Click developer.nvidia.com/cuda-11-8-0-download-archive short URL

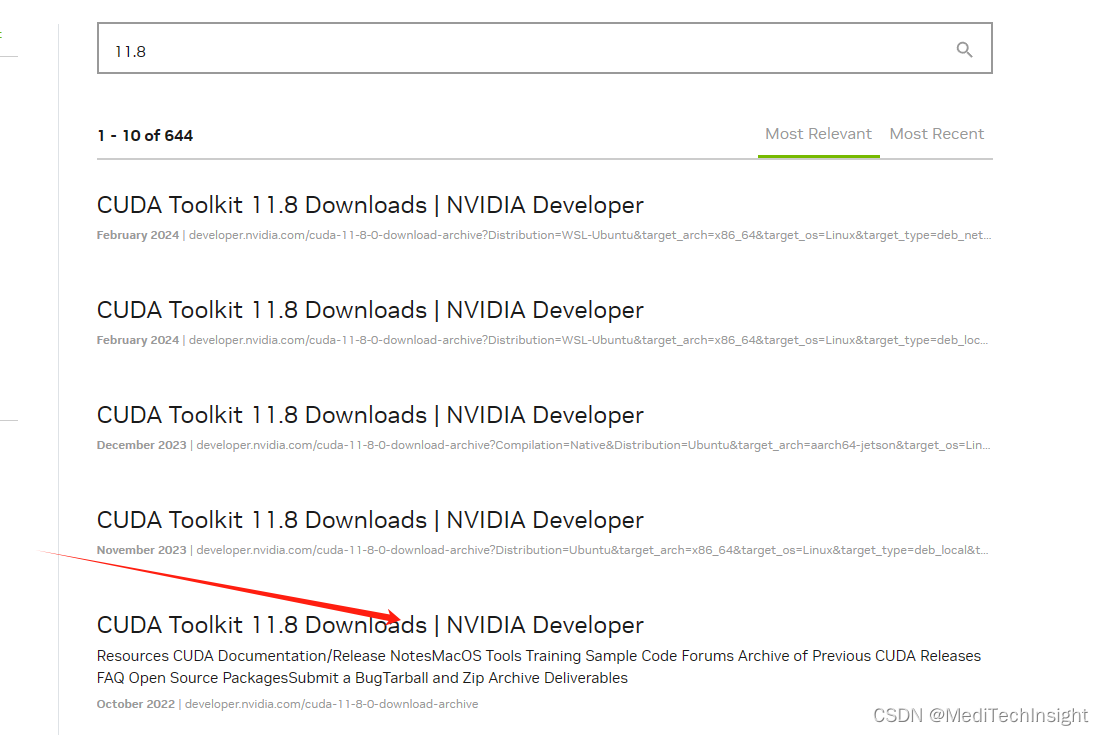click(x=331, y=704)
